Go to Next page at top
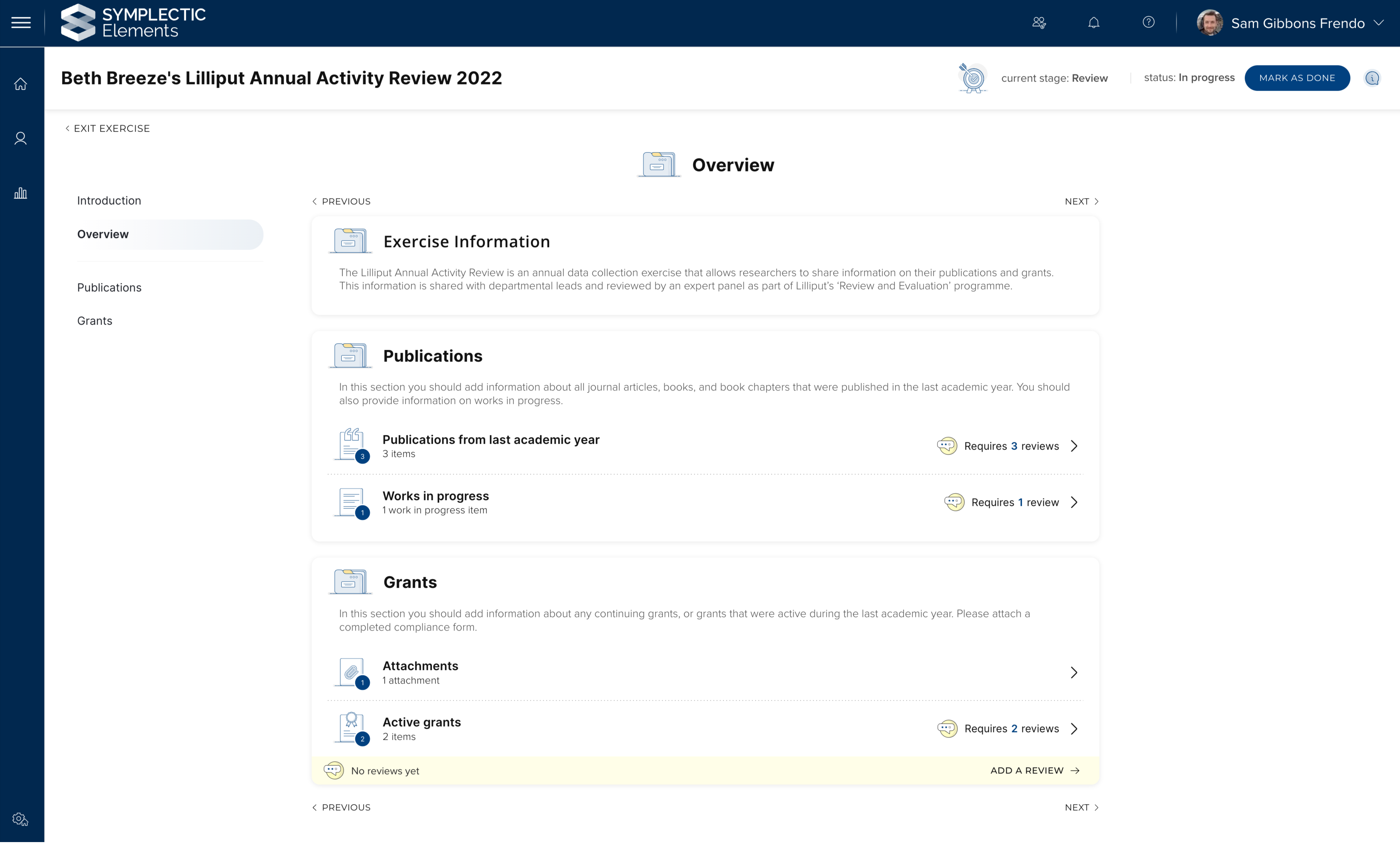1400x845 pixels. pos(1081,201)
